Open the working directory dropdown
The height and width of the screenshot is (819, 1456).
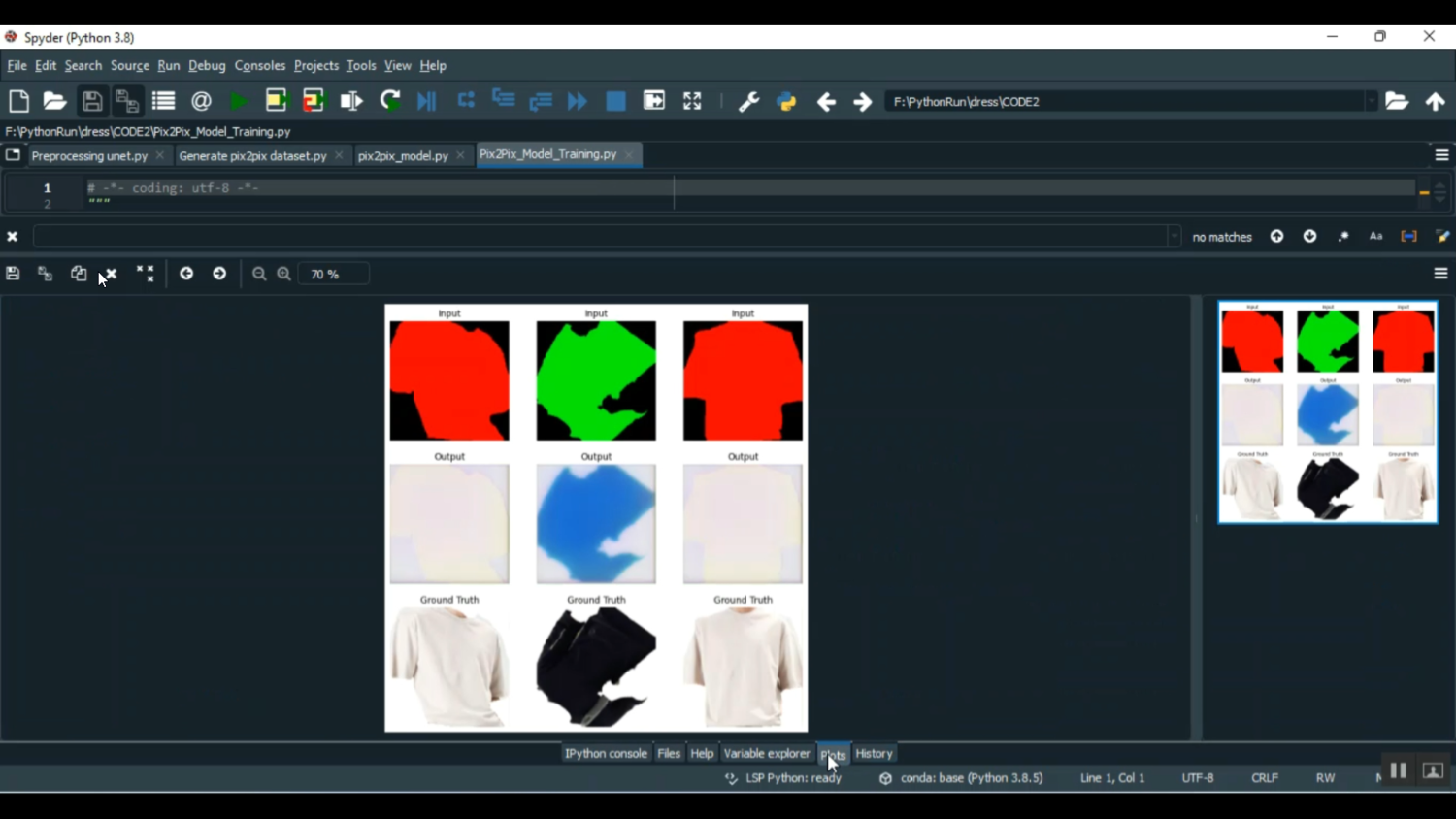(x=1372, y=101)
